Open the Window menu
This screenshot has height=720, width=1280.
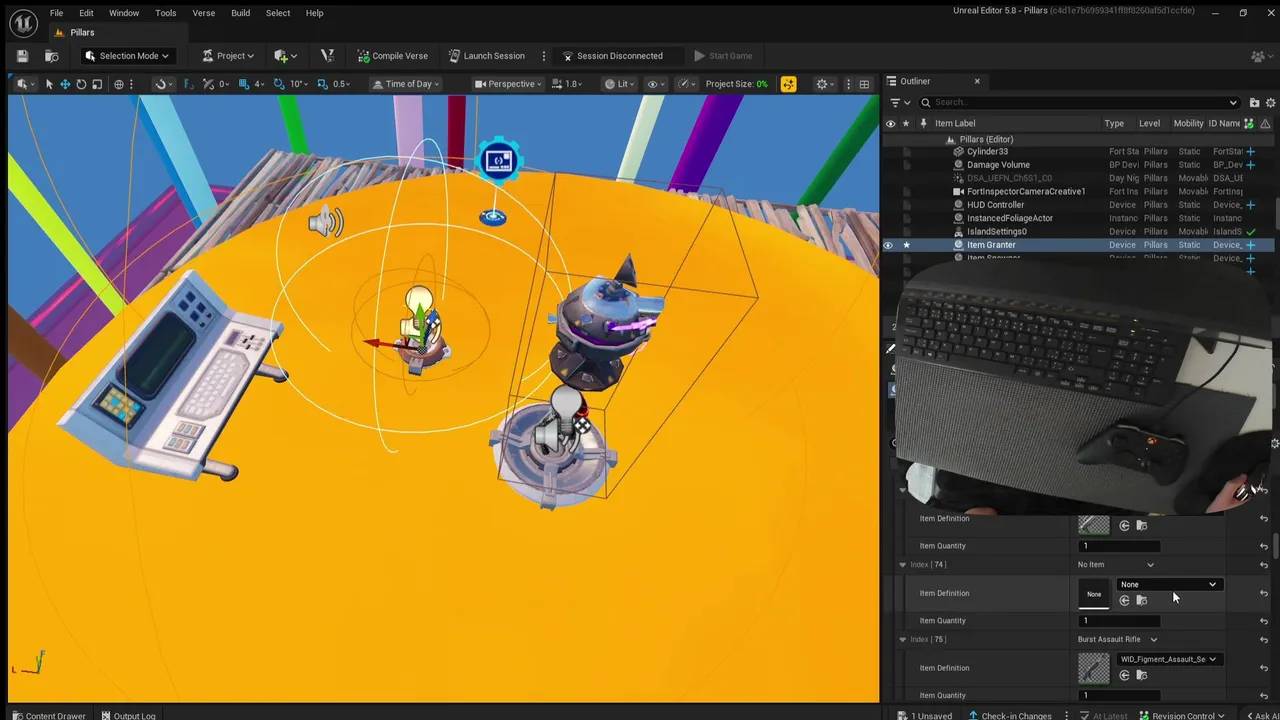click(124, 13)
